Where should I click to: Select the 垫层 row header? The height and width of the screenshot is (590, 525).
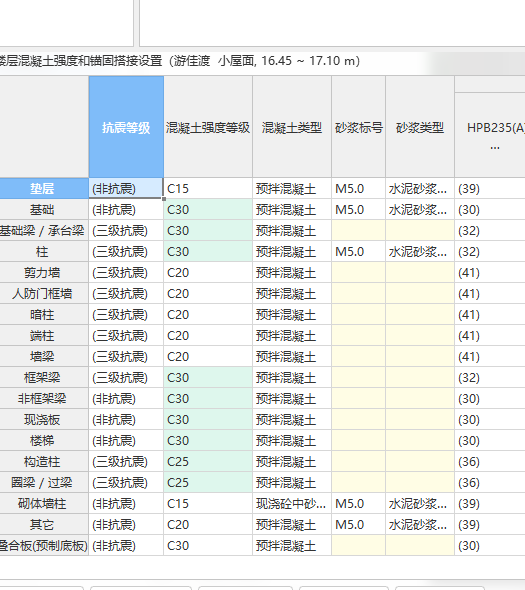[44, 189]
